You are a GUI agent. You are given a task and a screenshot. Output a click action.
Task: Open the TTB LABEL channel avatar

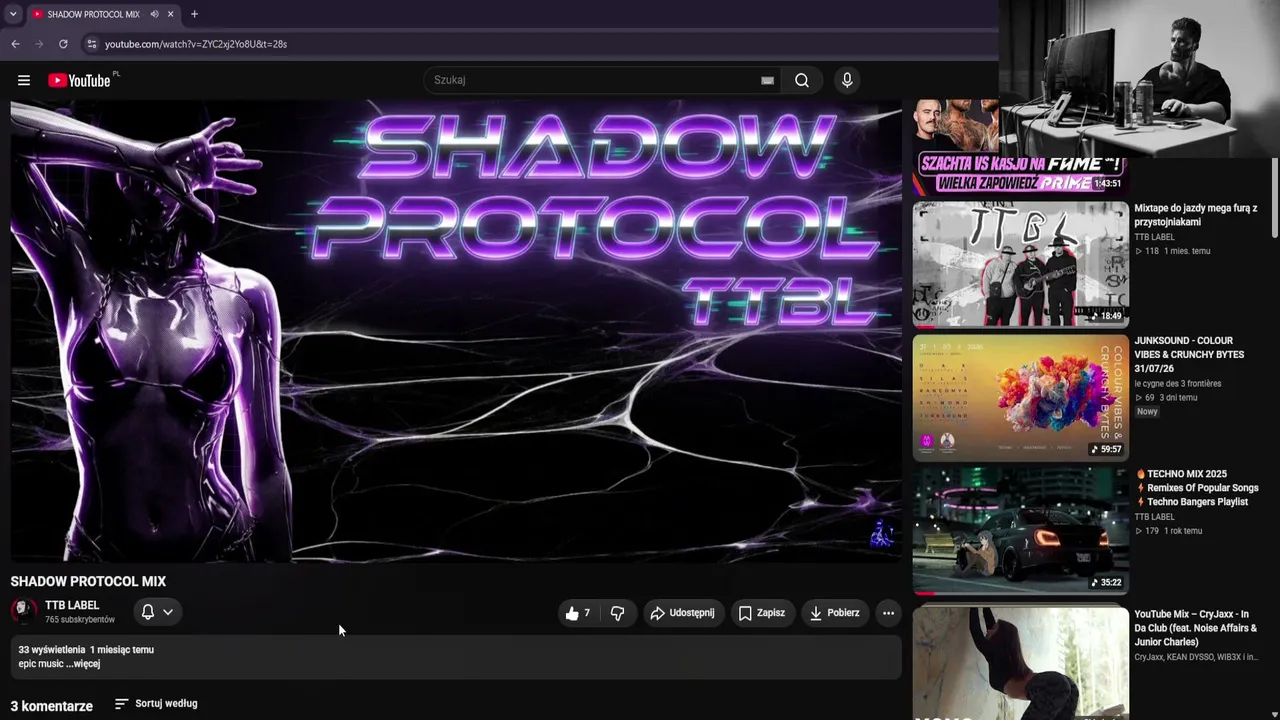24,611
